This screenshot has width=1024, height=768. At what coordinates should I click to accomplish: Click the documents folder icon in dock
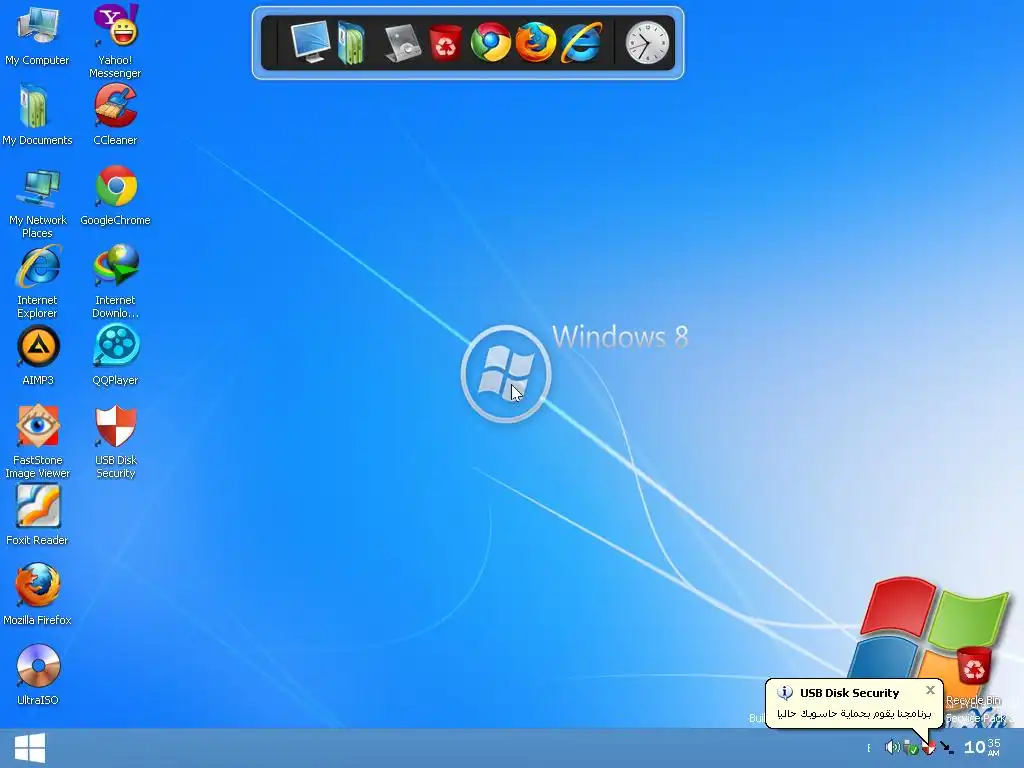351,42
